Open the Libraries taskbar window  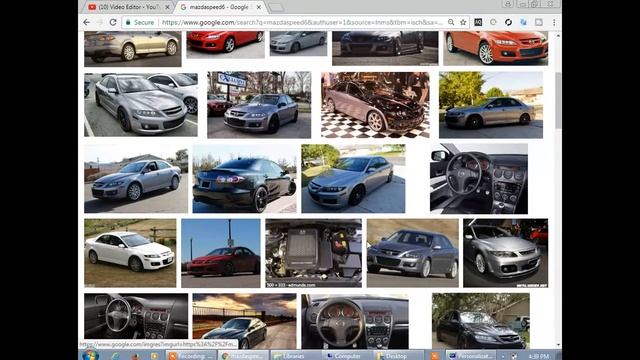pyautogui.click(x=295, y=356)
